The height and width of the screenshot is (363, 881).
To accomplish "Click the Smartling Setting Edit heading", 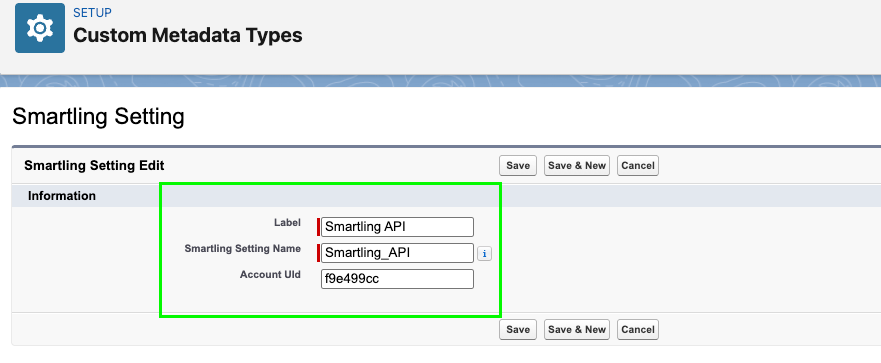I will 94,166.
